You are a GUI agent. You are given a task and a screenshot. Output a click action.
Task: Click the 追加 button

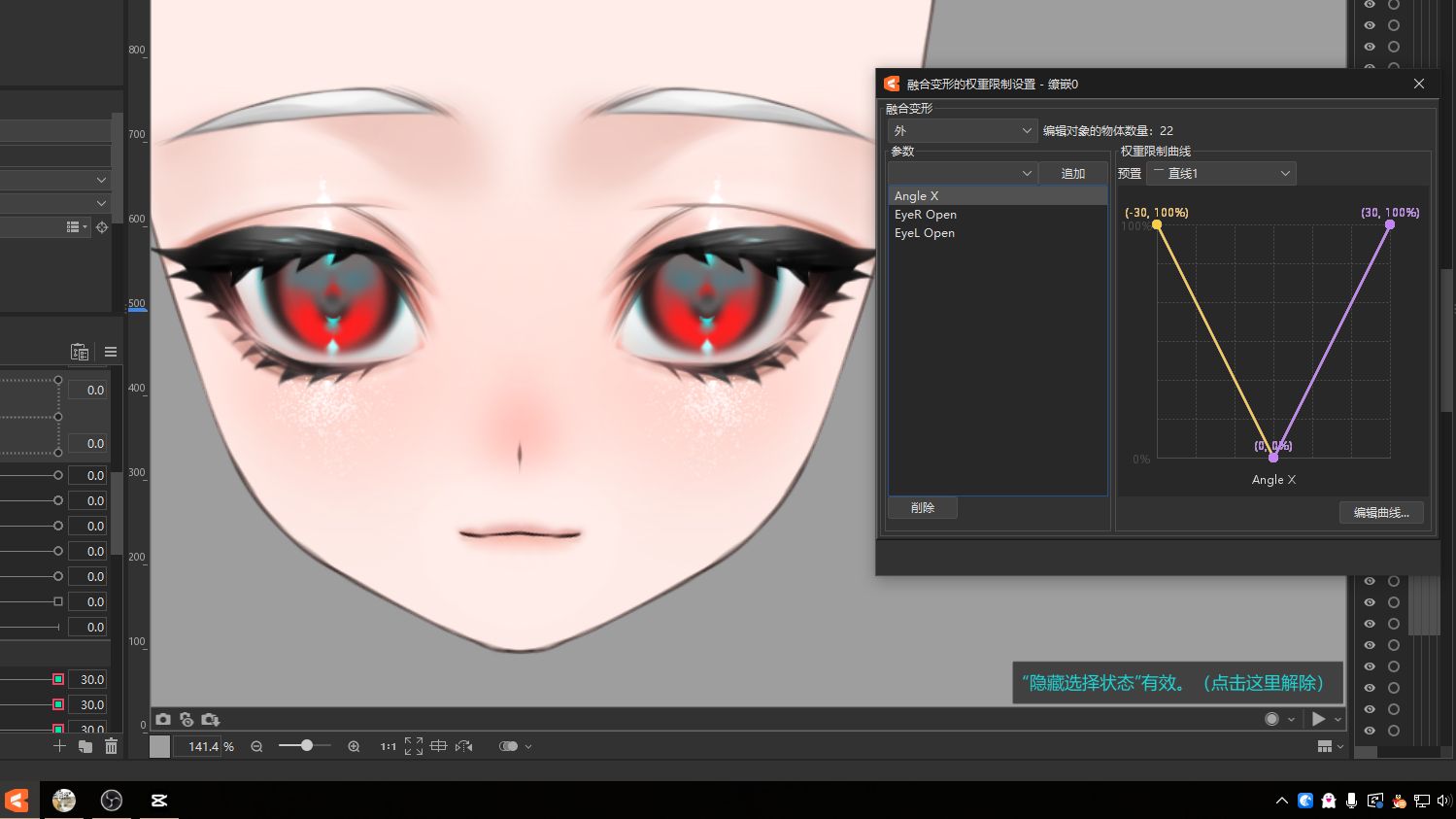pyautogui.click(x=1072, y=174)
